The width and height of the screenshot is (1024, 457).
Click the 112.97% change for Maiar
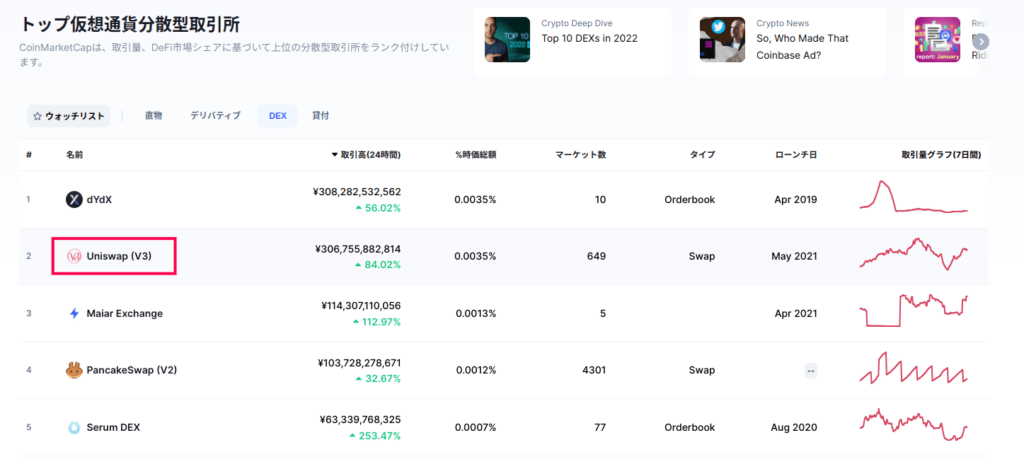[x=376, y=322]
